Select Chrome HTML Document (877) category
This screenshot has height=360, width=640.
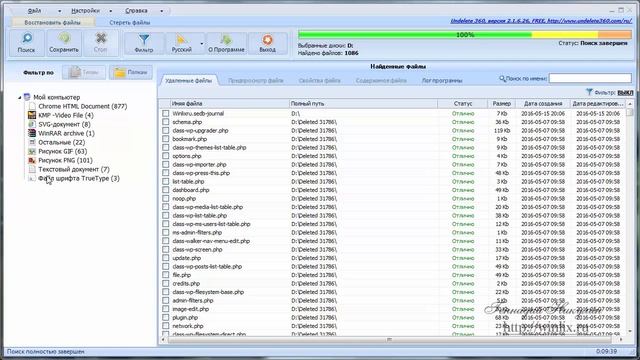pos(82,106)
